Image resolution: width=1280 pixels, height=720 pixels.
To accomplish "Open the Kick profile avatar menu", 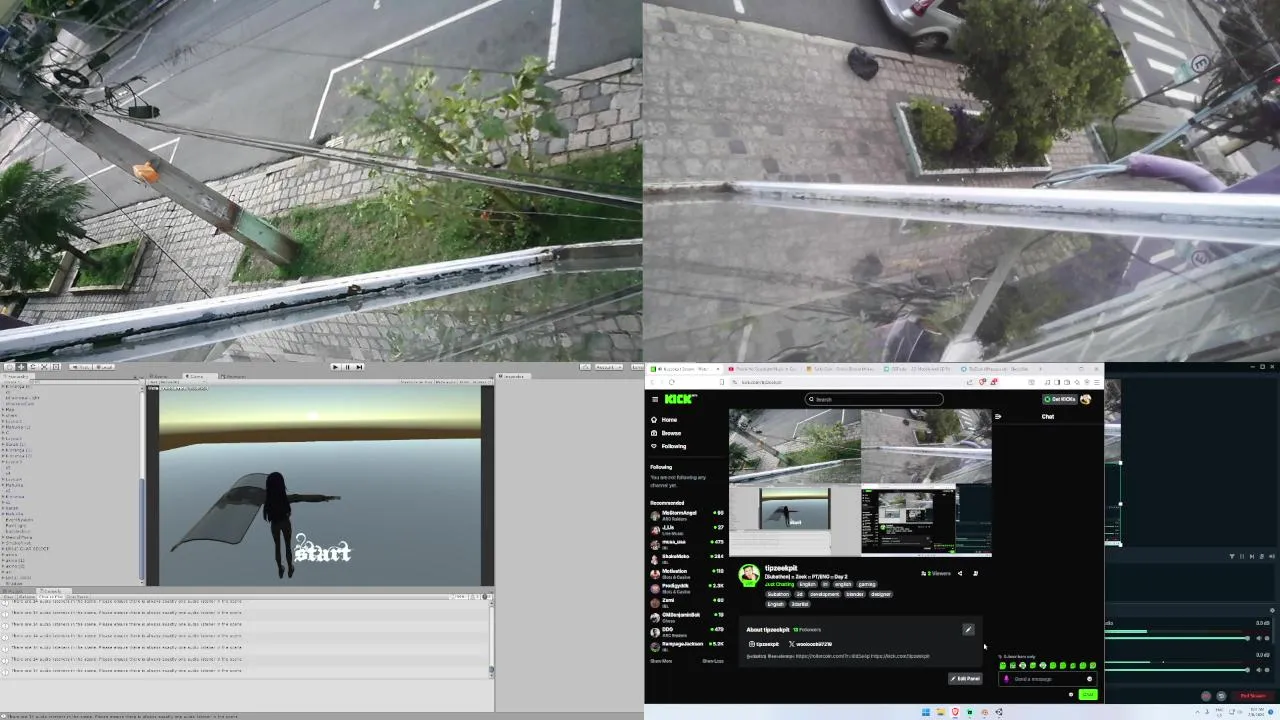I will [1086, 399].
